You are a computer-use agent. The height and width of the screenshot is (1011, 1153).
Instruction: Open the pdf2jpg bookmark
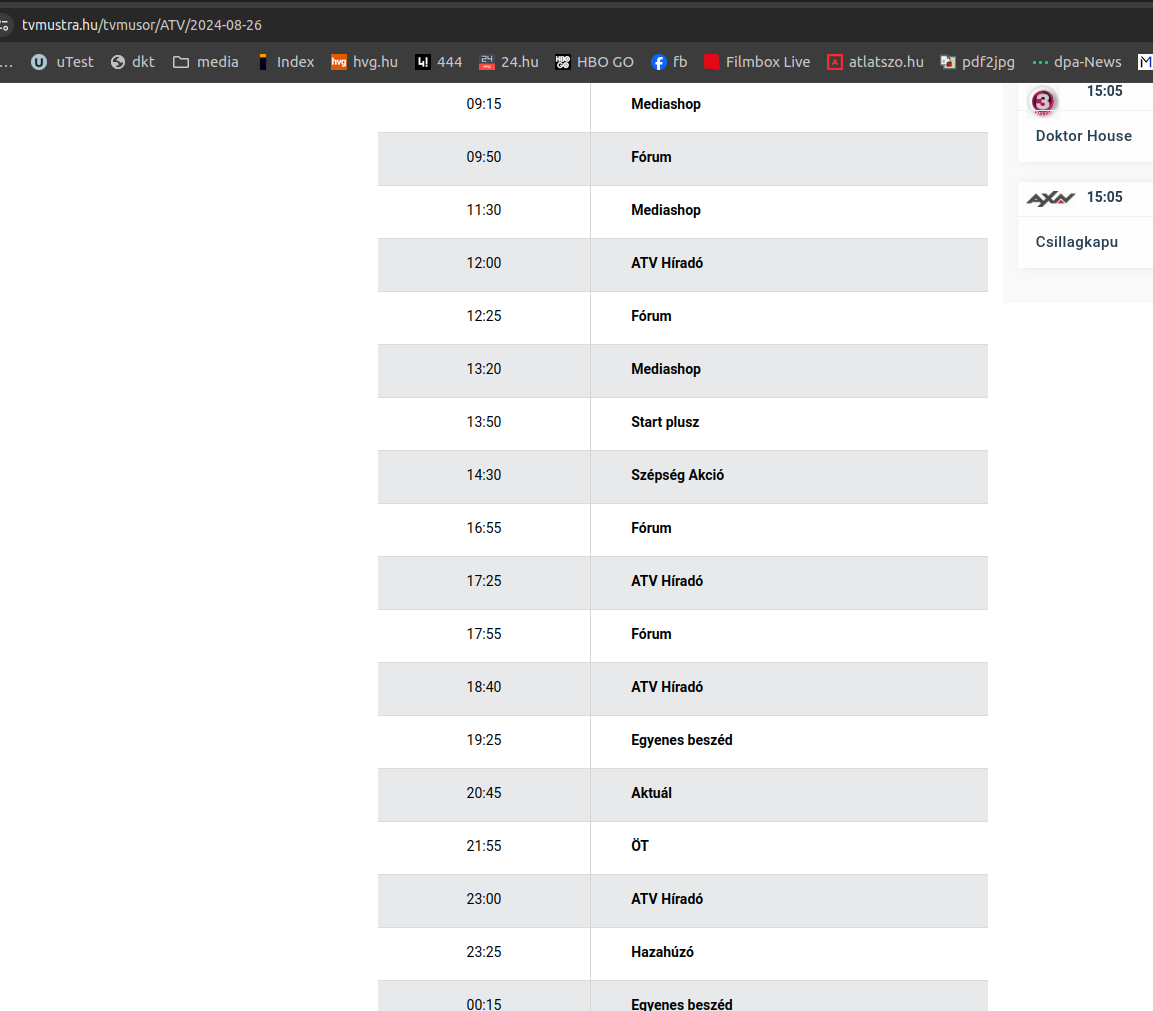977,62
